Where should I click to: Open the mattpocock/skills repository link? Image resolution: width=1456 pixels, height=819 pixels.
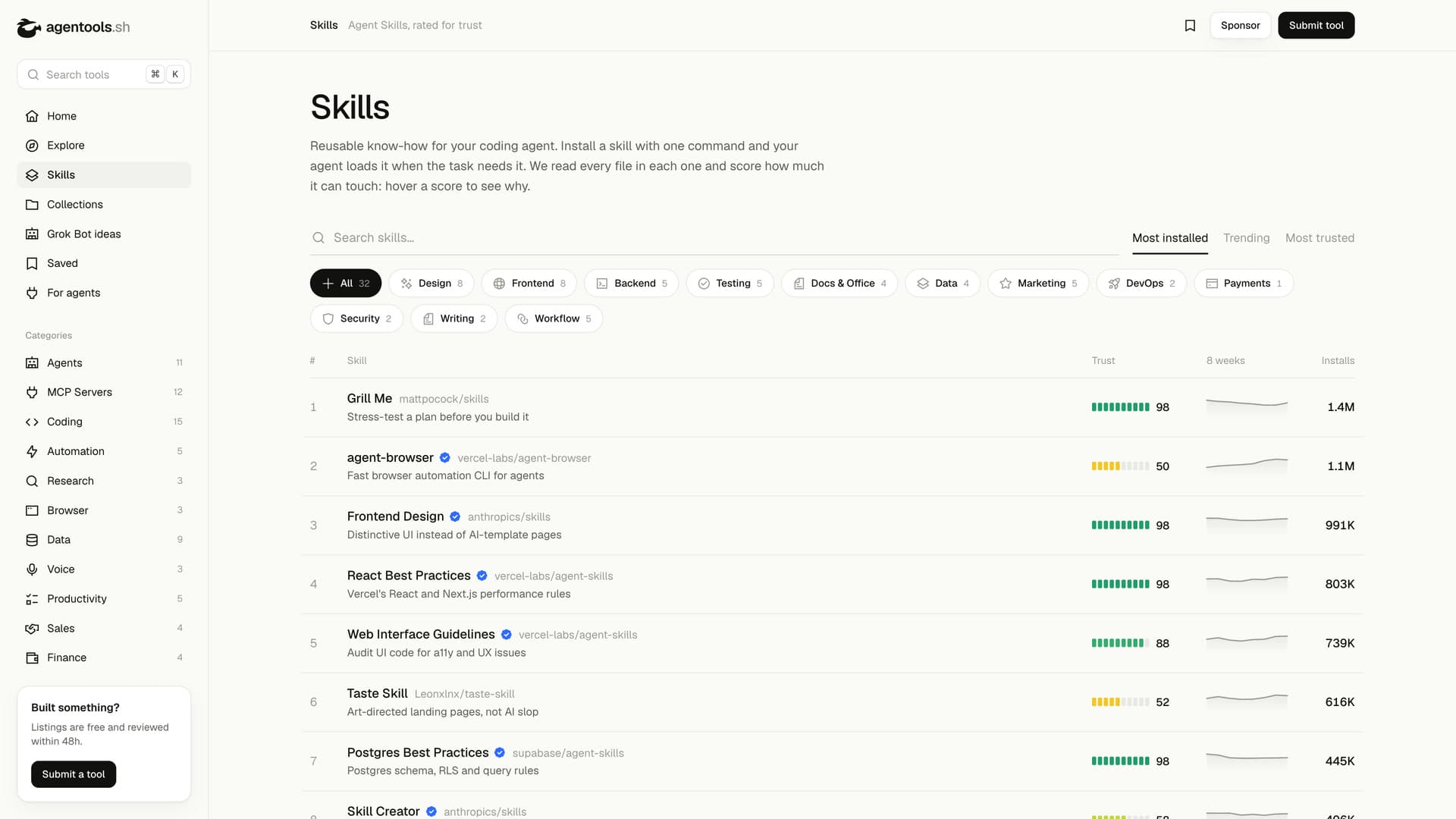[444, 400]
